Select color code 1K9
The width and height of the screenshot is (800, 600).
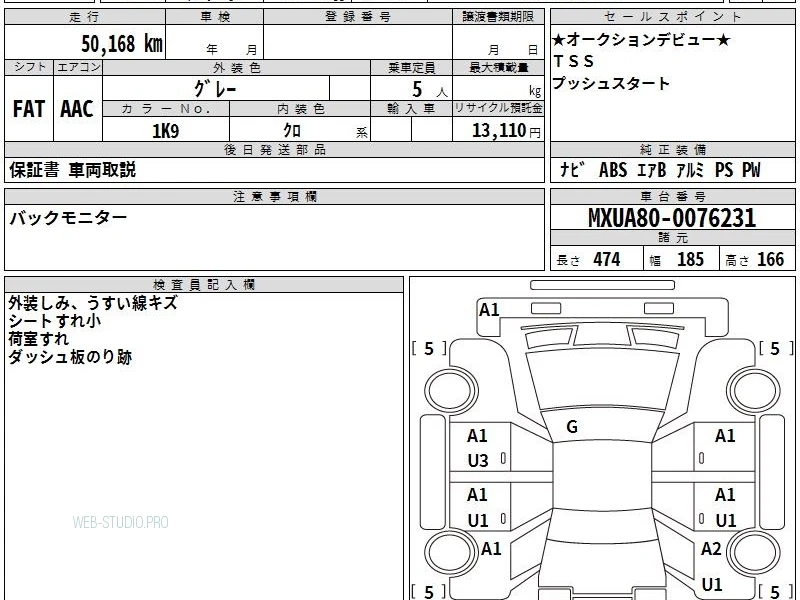click(166, 131)
